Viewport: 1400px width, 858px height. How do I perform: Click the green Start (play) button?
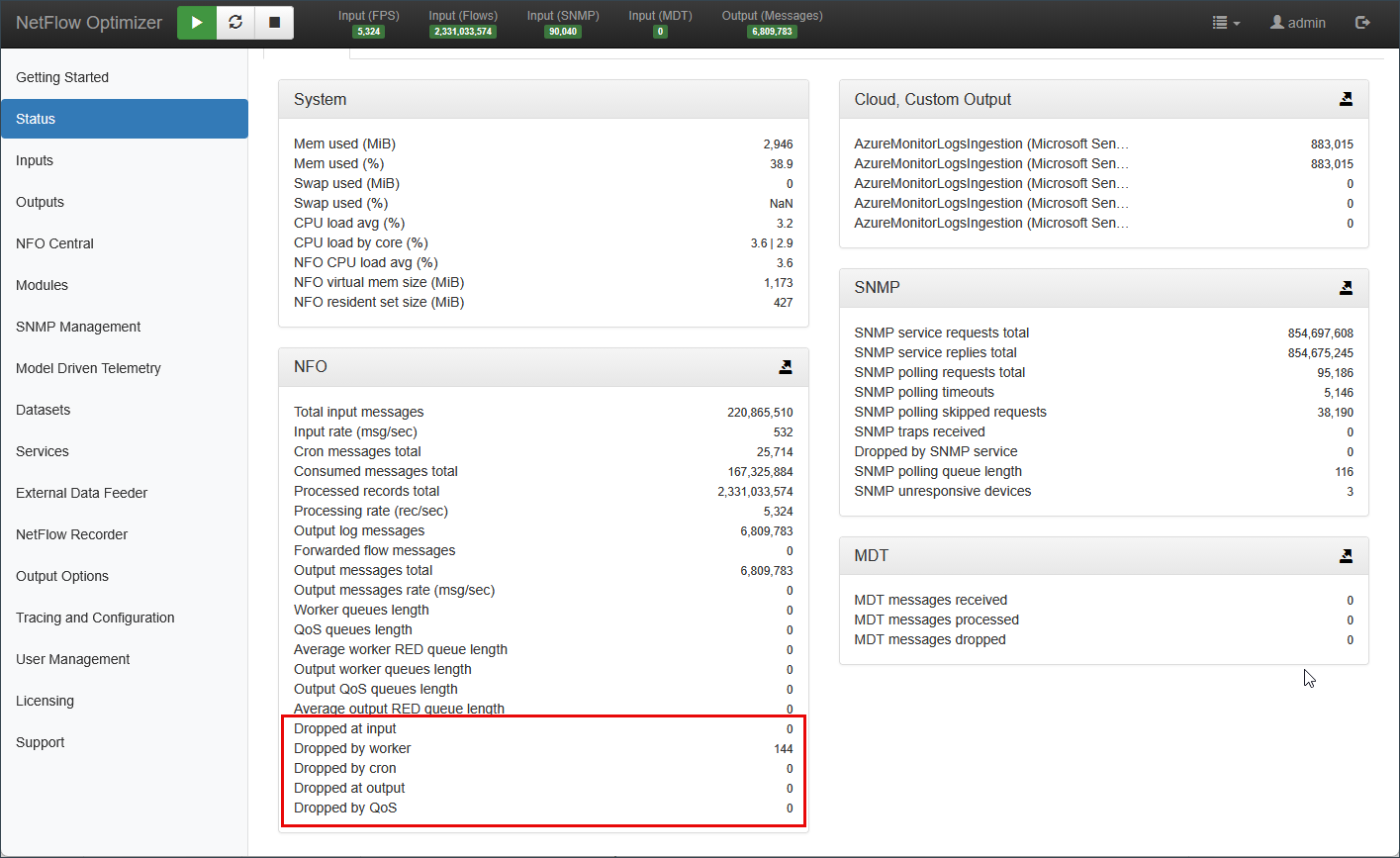click(197, 23)
